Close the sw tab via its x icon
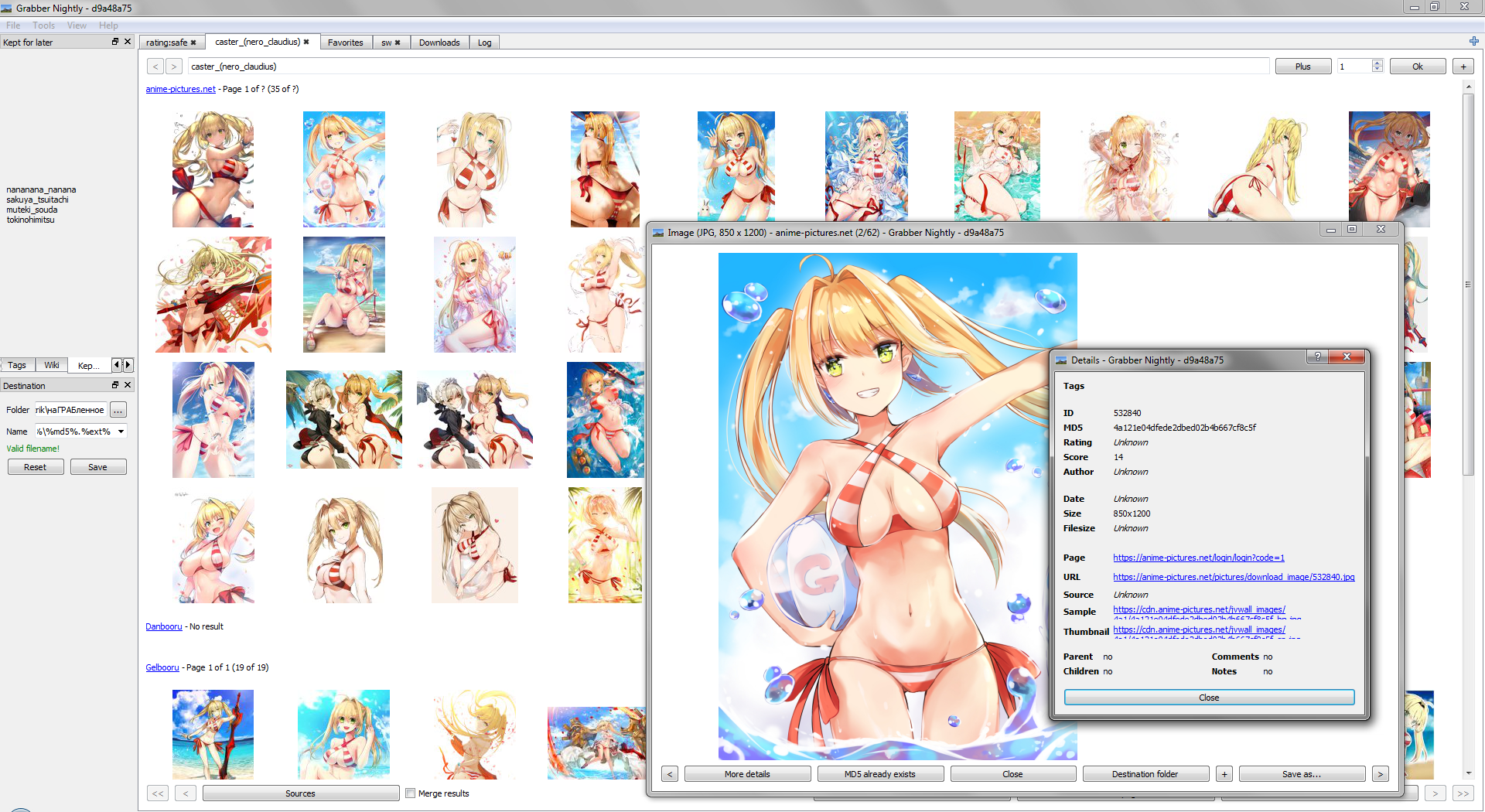Image resolution: width=1485 pixels, height=812 pixels. tap(398, 43)
